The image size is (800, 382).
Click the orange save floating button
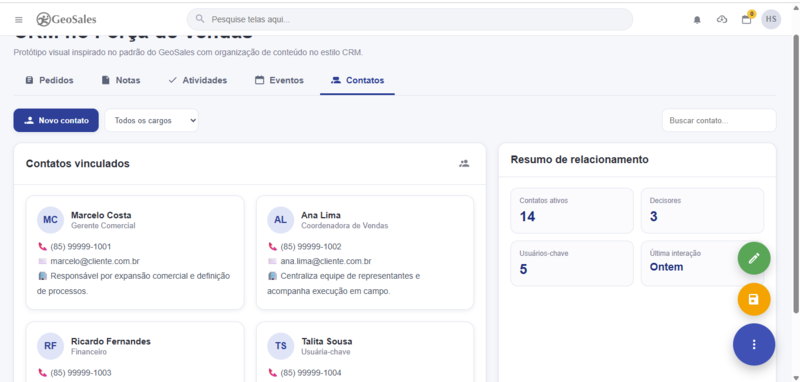point(754,299)
